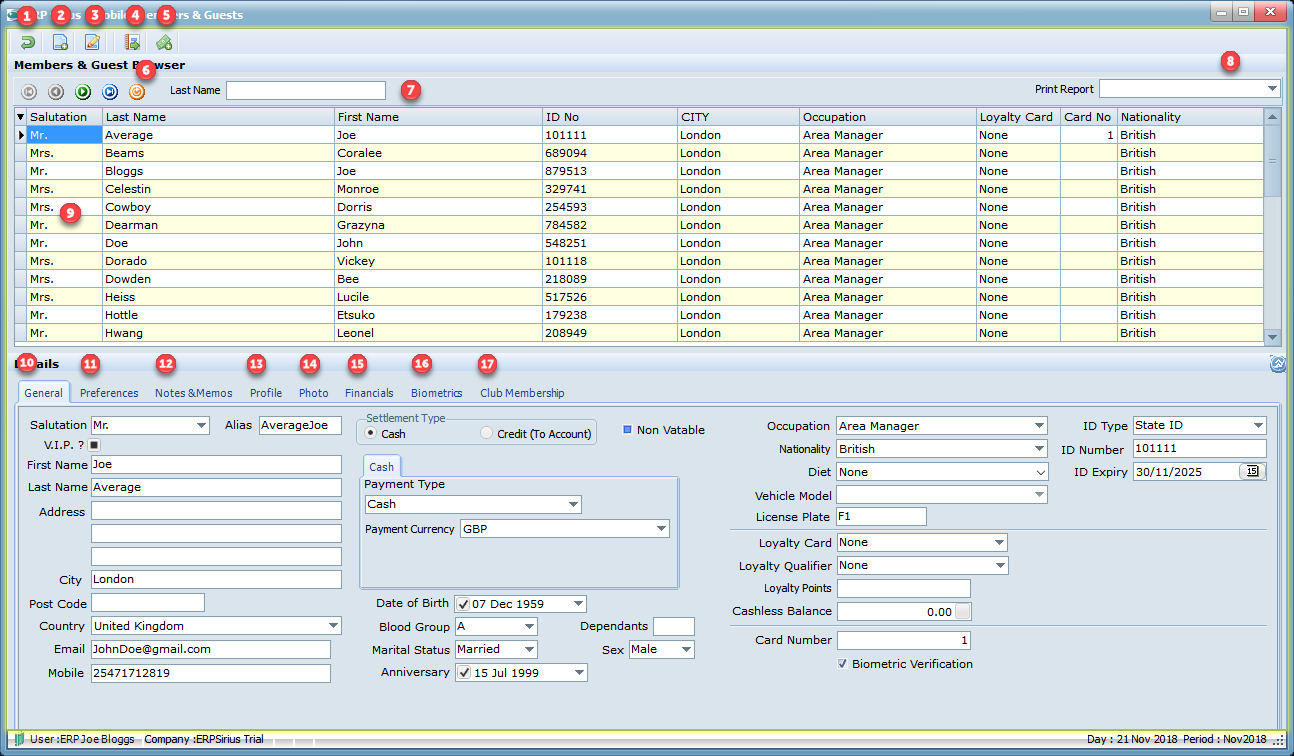The height and width of the screenshot is (756, 1294).
Task: Click the Dependants field
Action: [x=673, y=626]
